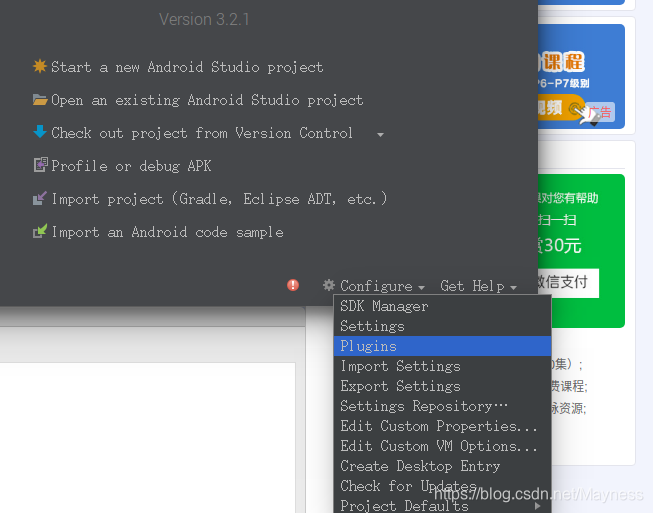Check out project from Version Control
653x513 pixels.
click(202, 133)
